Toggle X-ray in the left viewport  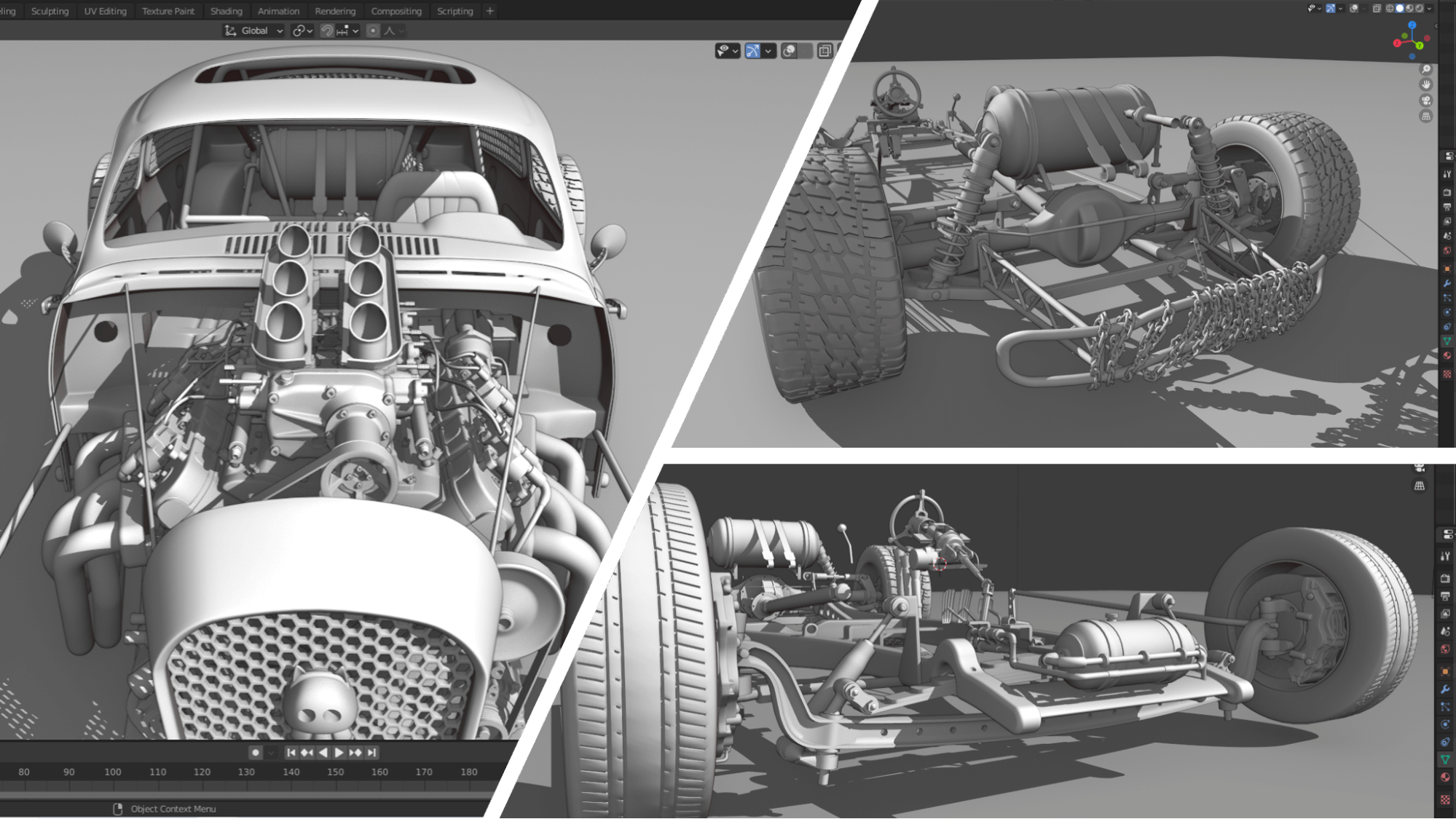(825, 51)
